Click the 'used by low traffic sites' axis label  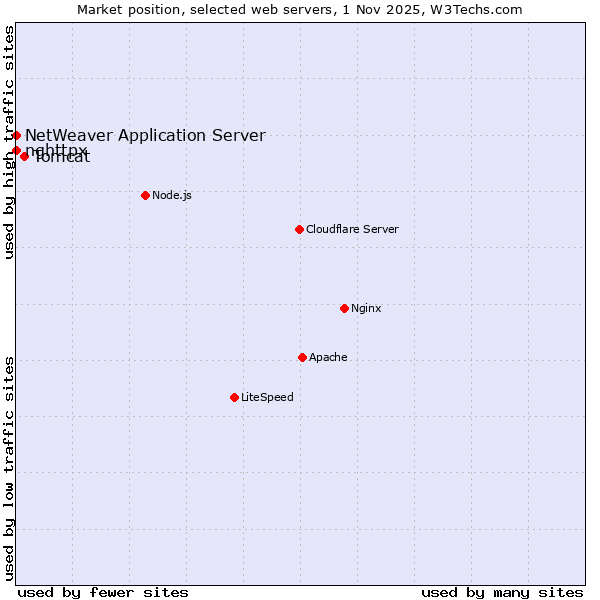[x=9, y=467]
